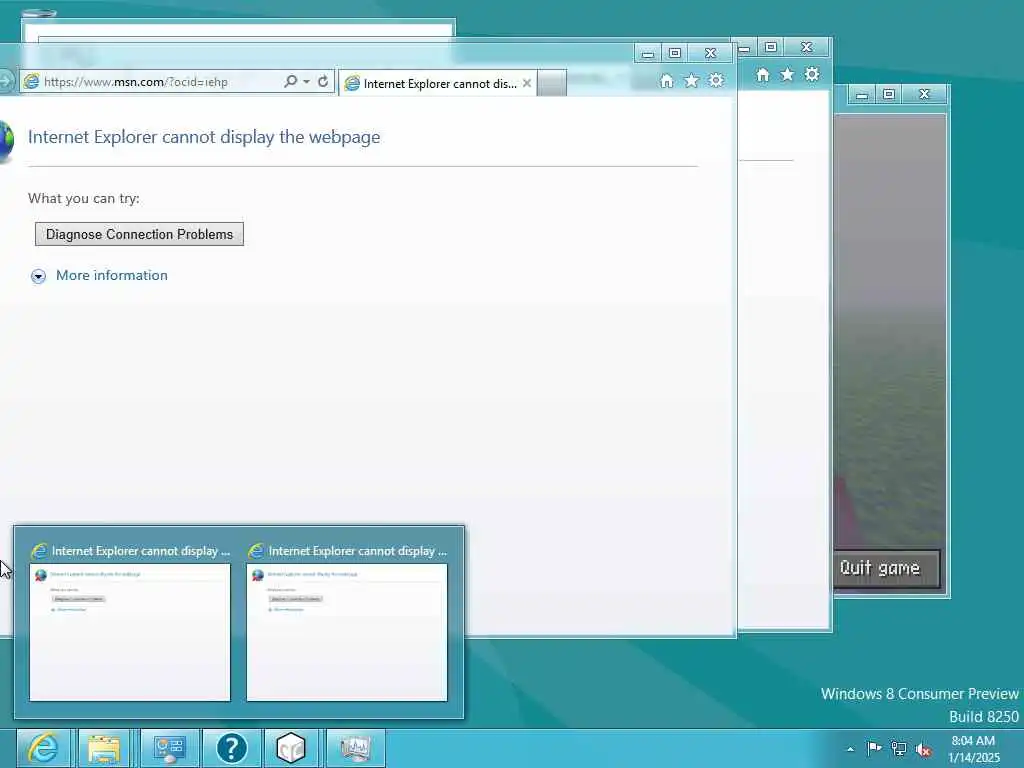
Task: Select the 'Internet Explorer cannot dis...' tab
Action: [x=439, y=84]
